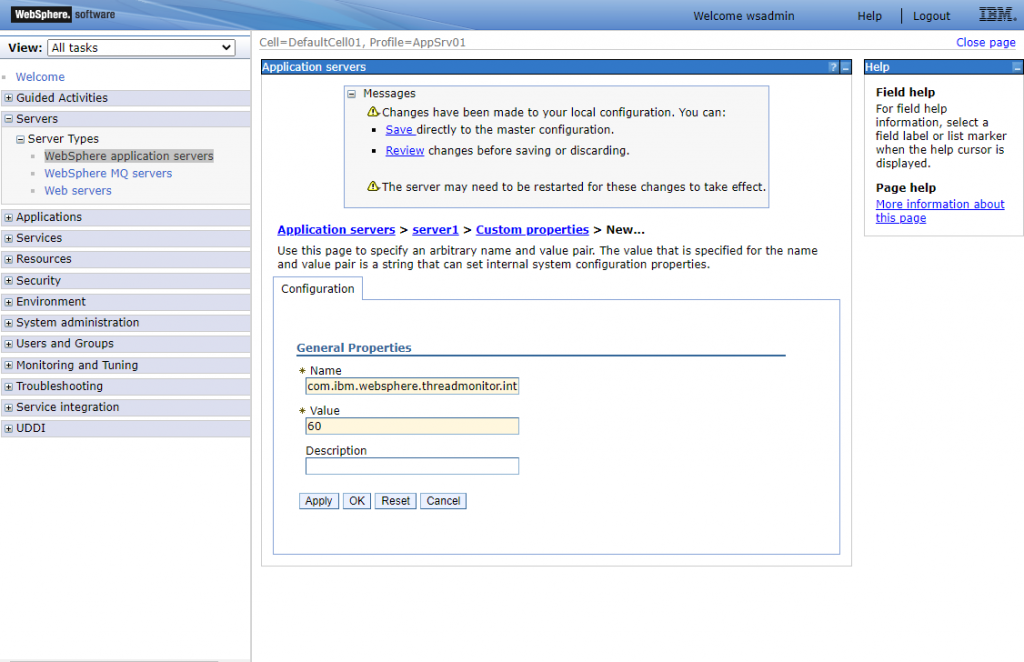Select the Configuration tab
This screenshot has width=1024, height=662.
click(x=317, y=289)
